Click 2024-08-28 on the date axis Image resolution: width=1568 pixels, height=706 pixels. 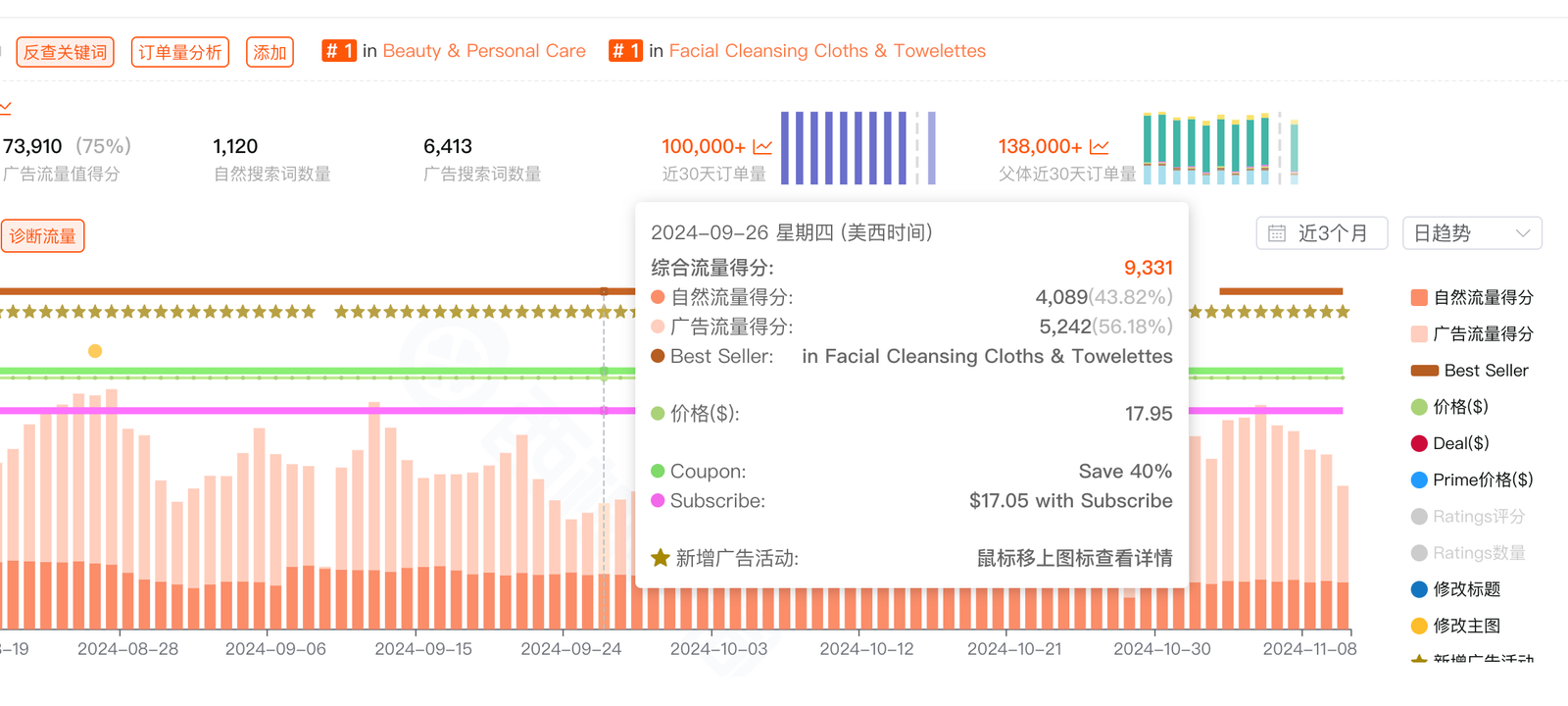(127, 649)
